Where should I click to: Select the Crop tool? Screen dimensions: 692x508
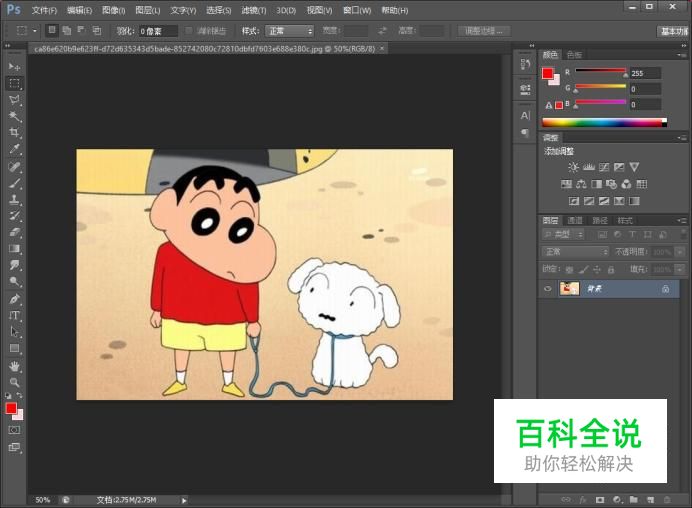[14, 132]
